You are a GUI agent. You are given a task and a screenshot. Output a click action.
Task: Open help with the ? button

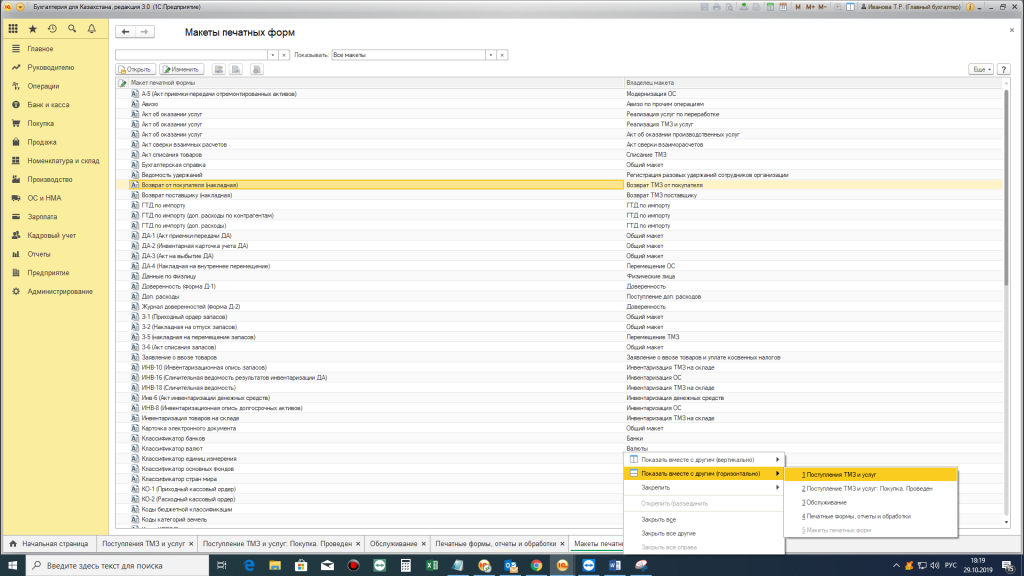click(x=1004, y=69)
